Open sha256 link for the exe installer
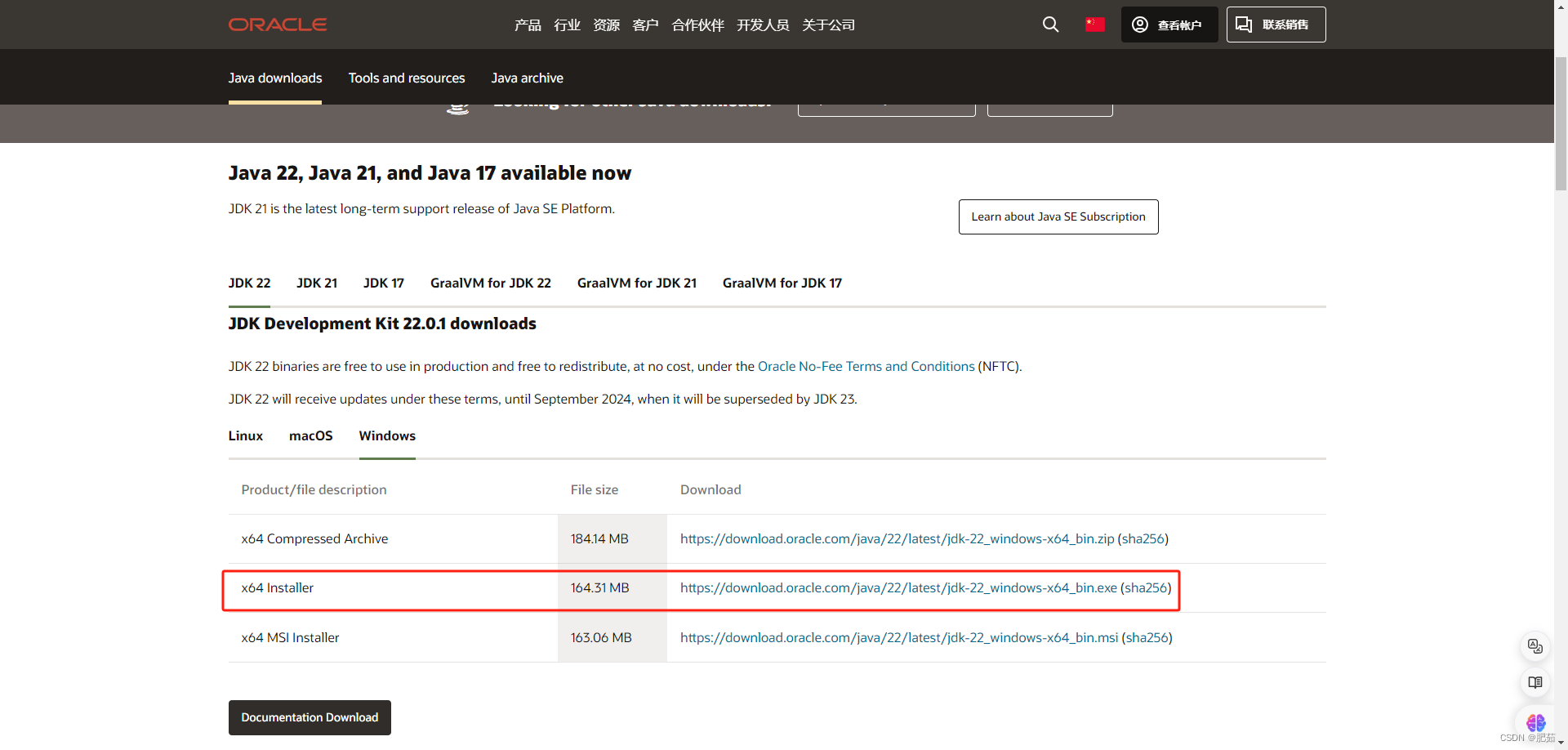Screen dimensions: 1568x750 pyautogui.click(x=1146, y=587)
